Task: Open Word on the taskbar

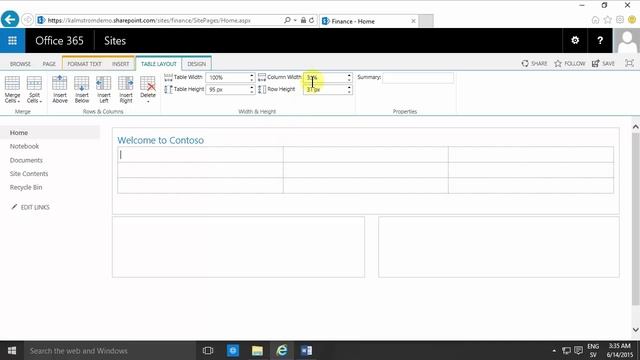Action: 306,351
